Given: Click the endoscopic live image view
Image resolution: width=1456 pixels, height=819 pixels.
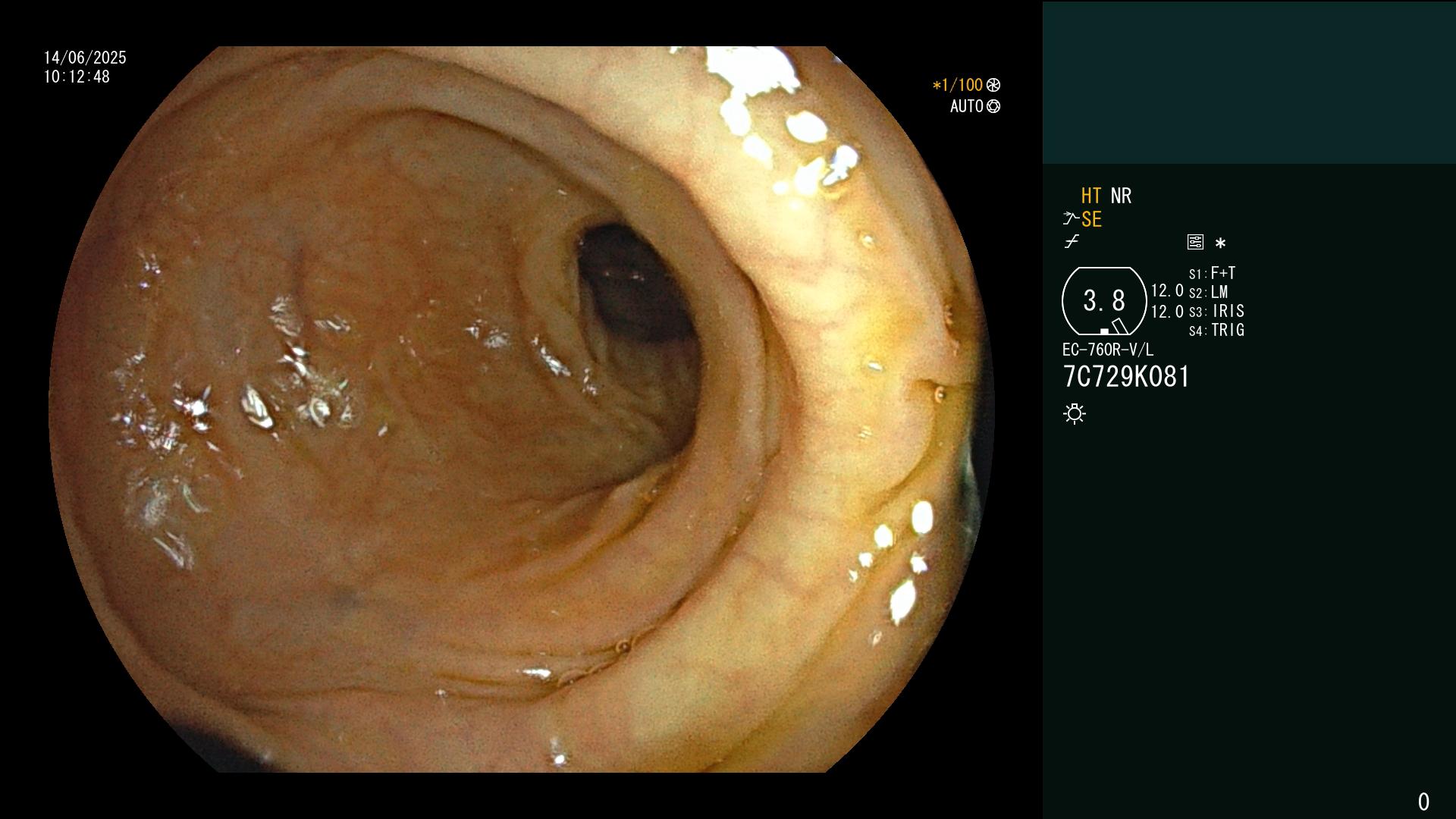Looking at the screenshot, I should point(522,409).
